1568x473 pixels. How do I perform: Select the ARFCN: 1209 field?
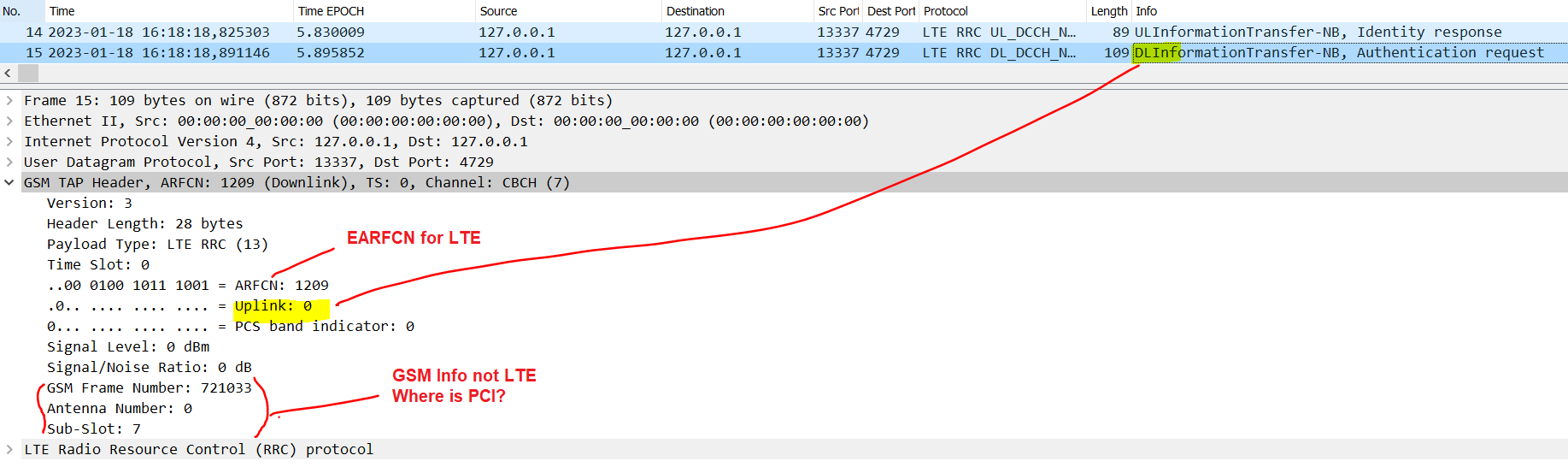(188, 285)
